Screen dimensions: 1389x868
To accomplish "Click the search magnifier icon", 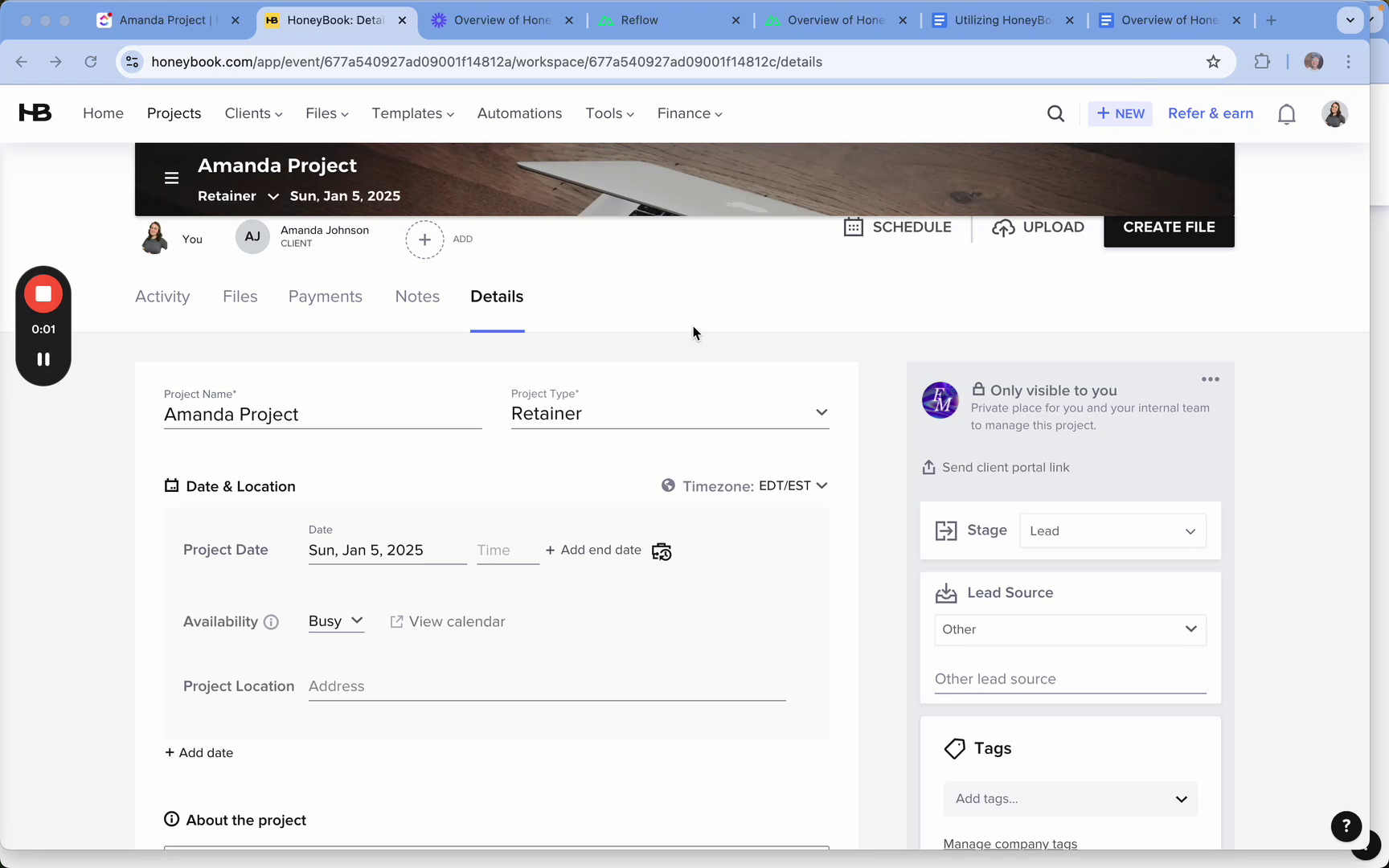I will [1055, 114].
